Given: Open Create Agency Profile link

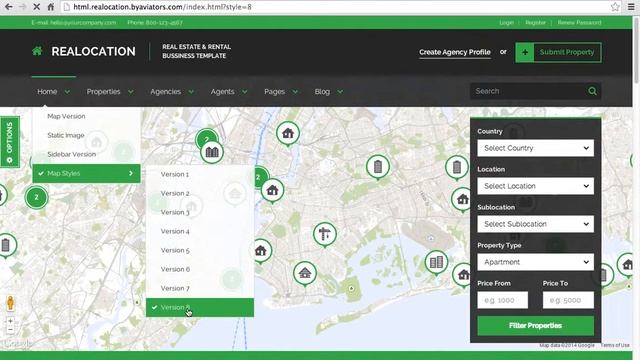Looking at the screenshot, I should (455, 52).
